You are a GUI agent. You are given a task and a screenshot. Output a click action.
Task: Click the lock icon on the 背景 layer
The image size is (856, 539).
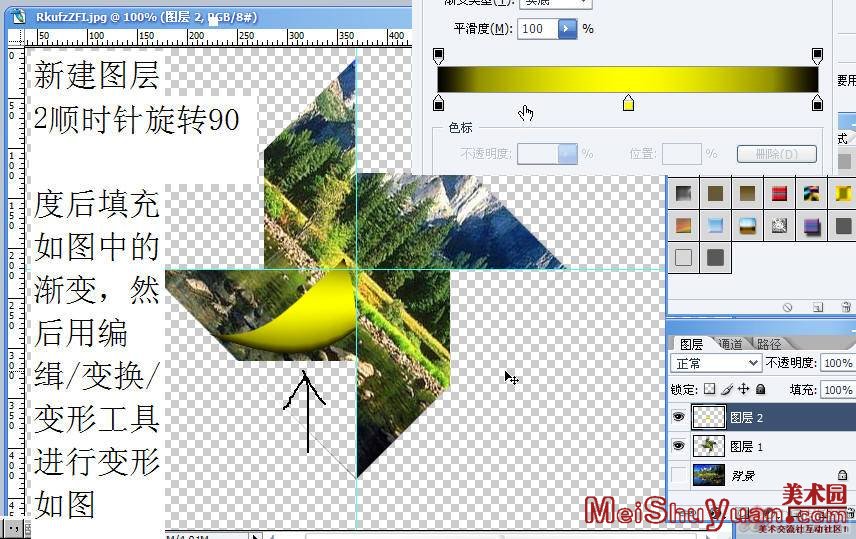pos(842,475)
